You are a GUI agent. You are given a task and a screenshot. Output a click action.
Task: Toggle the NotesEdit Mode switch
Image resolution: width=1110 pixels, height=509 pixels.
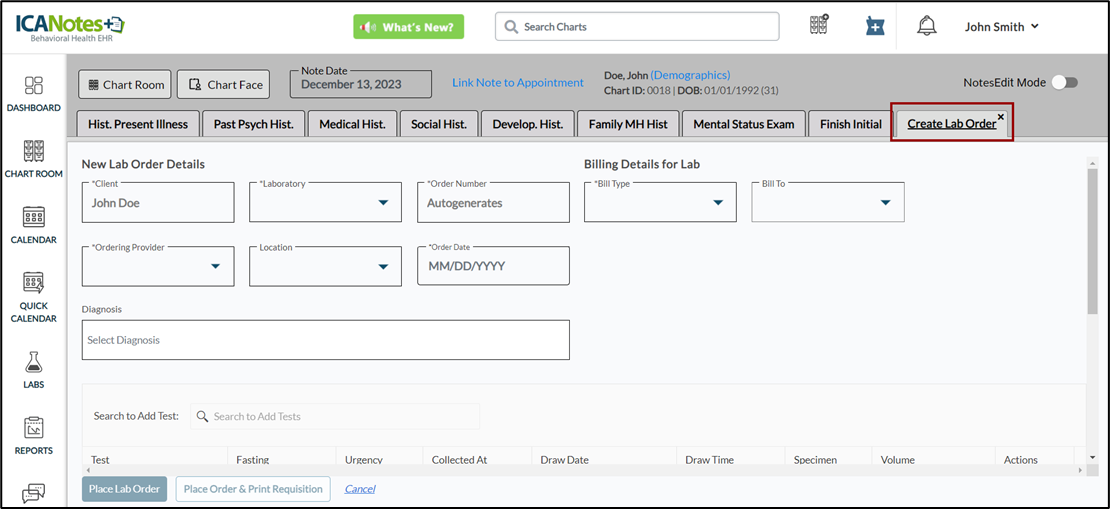tap(1064, 83)
